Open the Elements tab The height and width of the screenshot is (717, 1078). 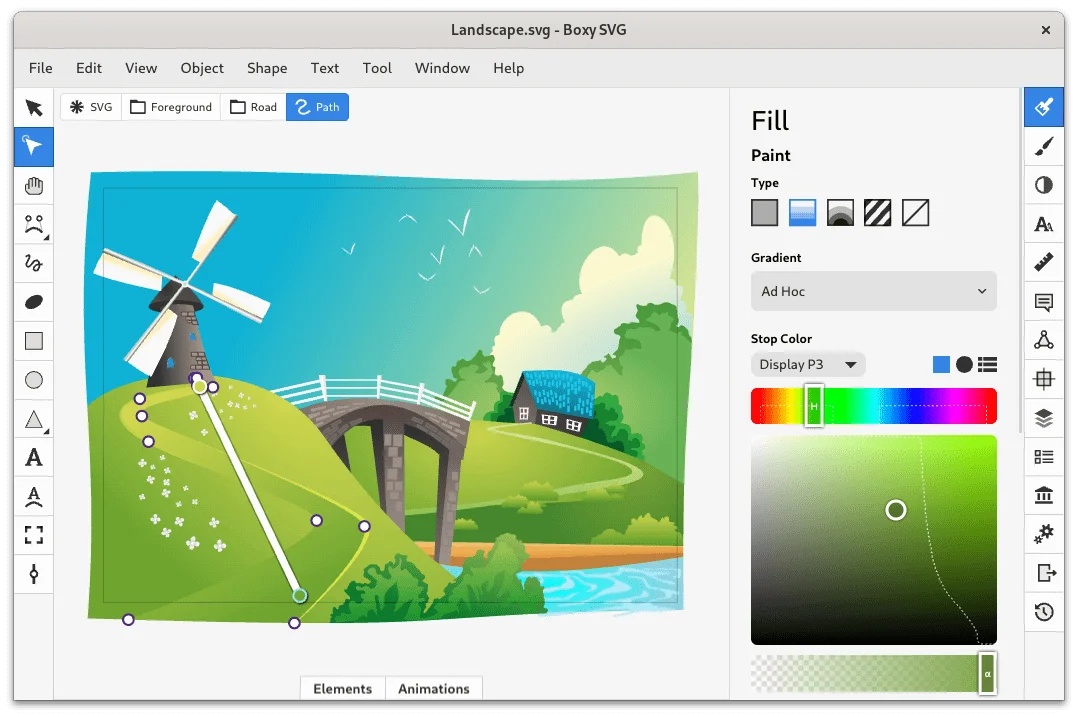pyautogui.click(x=342, y=689)
